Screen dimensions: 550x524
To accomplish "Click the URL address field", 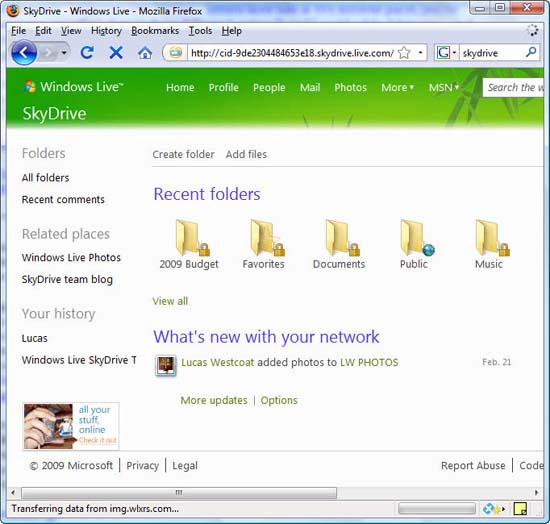I will [292, 53].
